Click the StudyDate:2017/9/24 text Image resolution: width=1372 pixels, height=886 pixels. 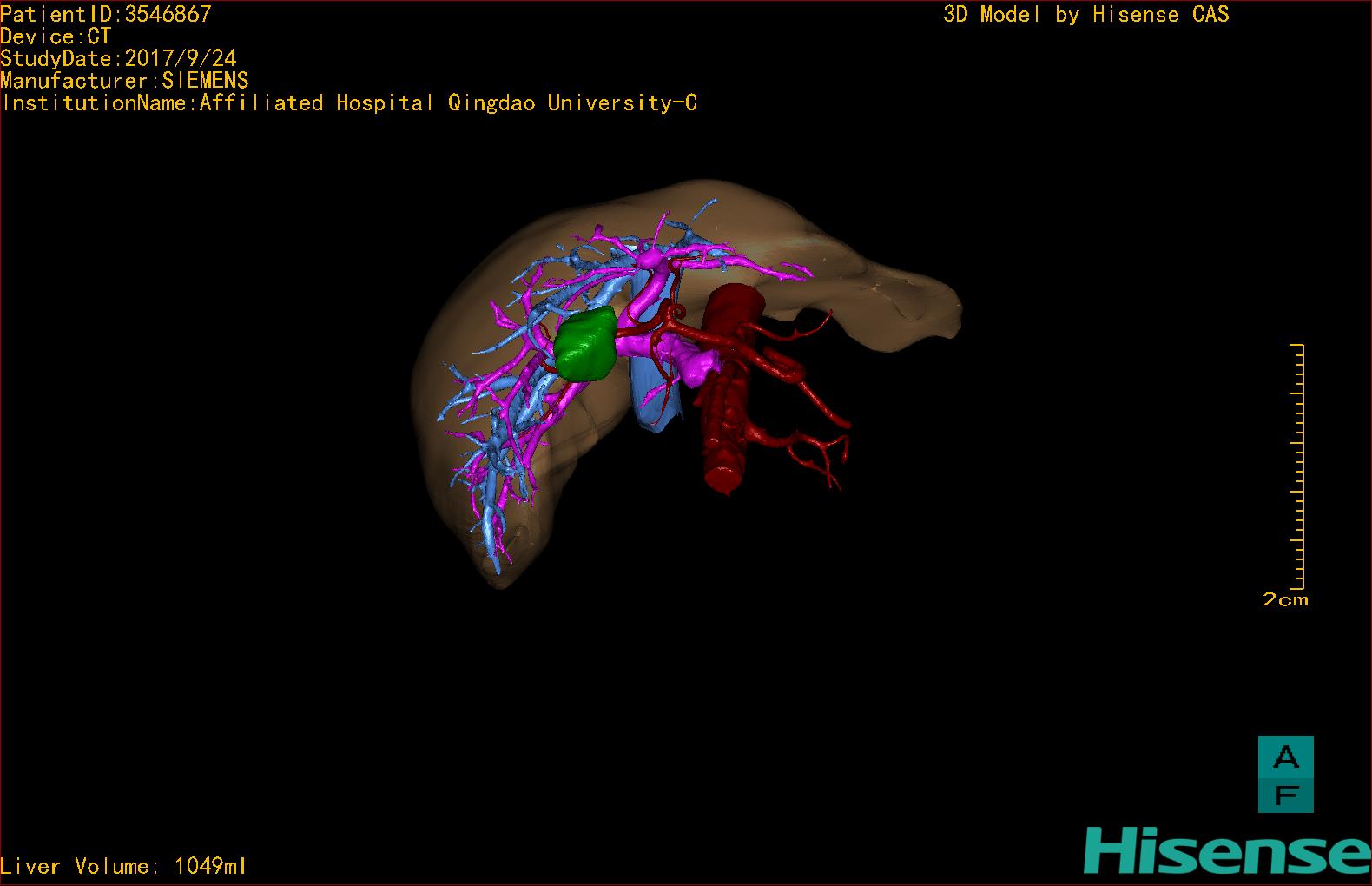118,59
